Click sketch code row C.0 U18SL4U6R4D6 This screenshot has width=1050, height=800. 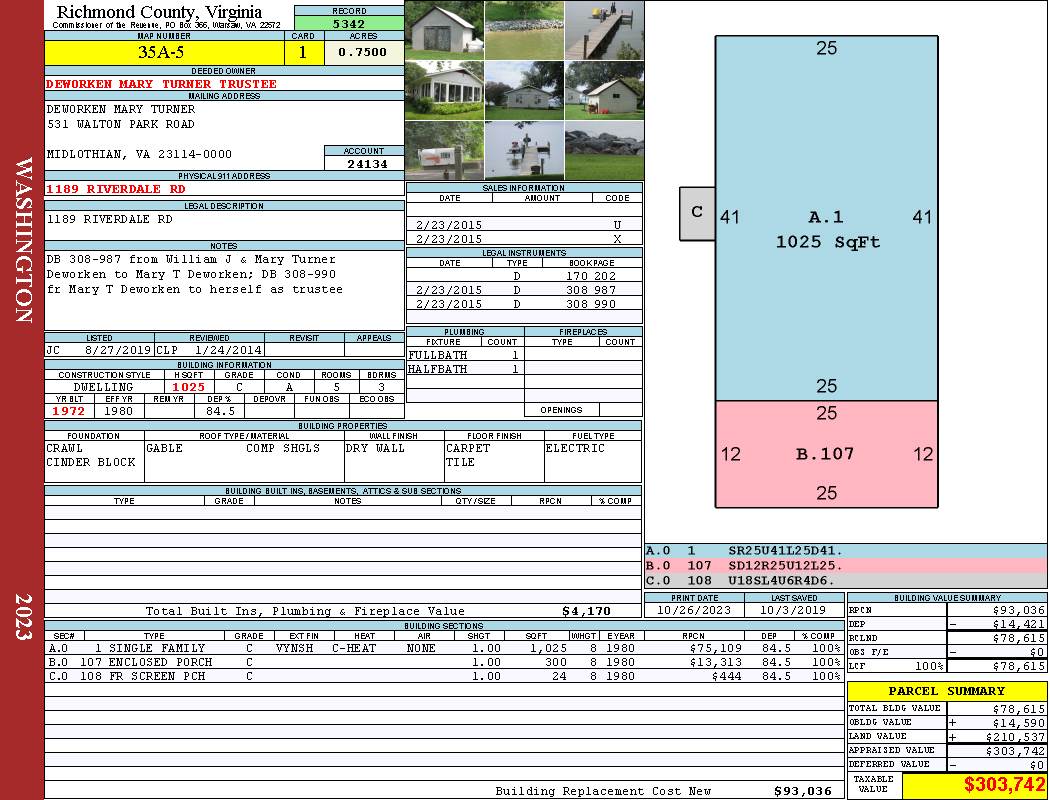pyautogui.click(x=846, y=580)
